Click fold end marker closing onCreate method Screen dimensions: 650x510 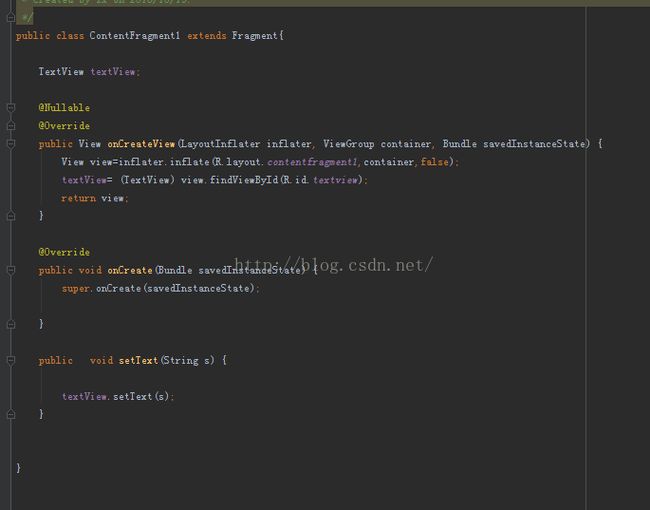(x=11, y=324)
